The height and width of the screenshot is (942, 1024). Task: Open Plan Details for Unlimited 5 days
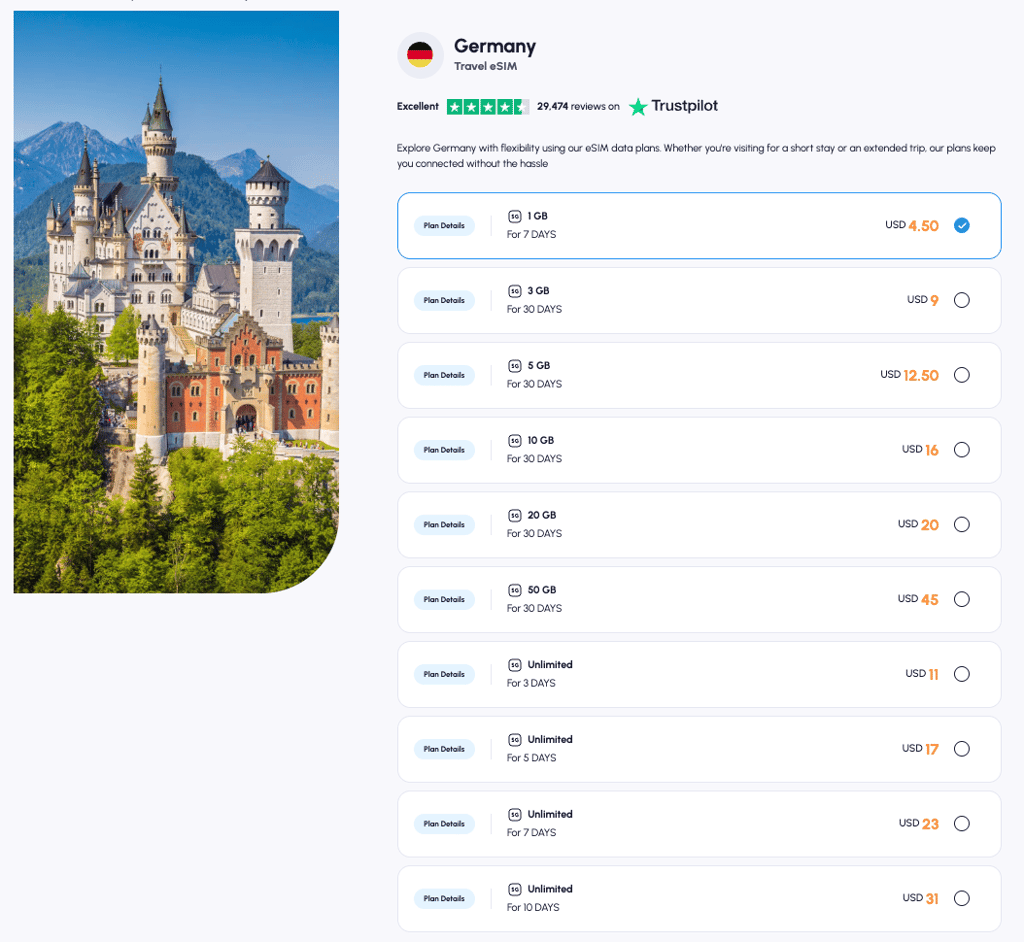click(x=444, y=749)
